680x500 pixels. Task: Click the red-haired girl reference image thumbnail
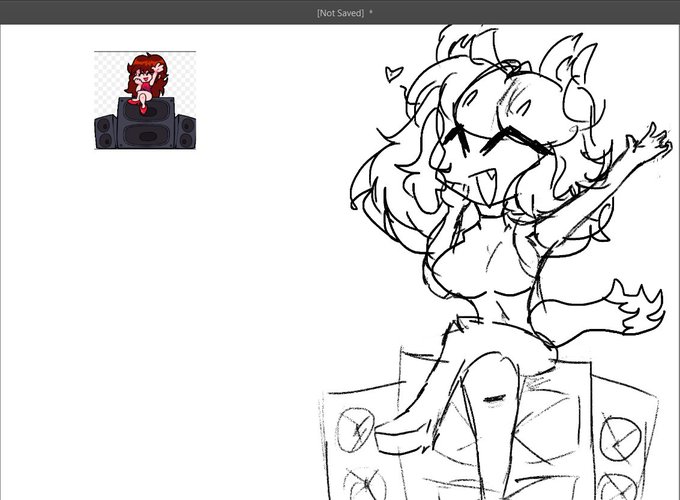(x=145, y=100)
